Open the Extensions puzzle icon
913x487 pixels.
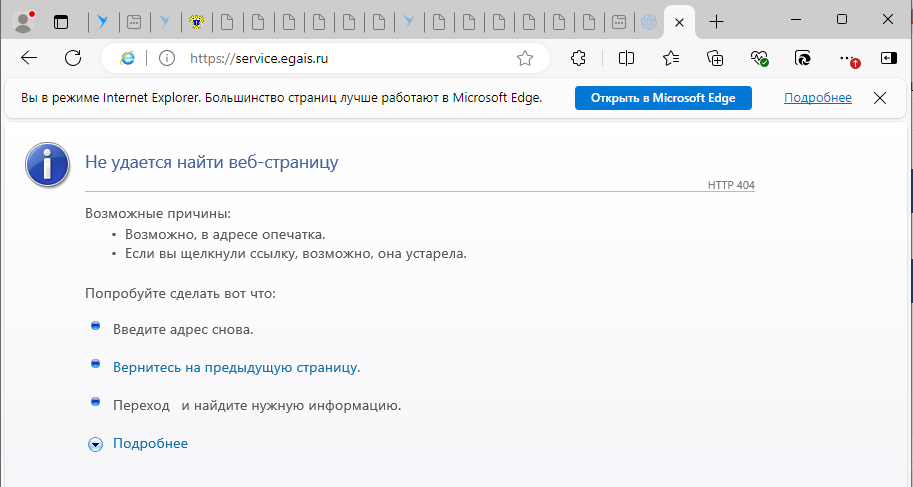tap(578, 58)
